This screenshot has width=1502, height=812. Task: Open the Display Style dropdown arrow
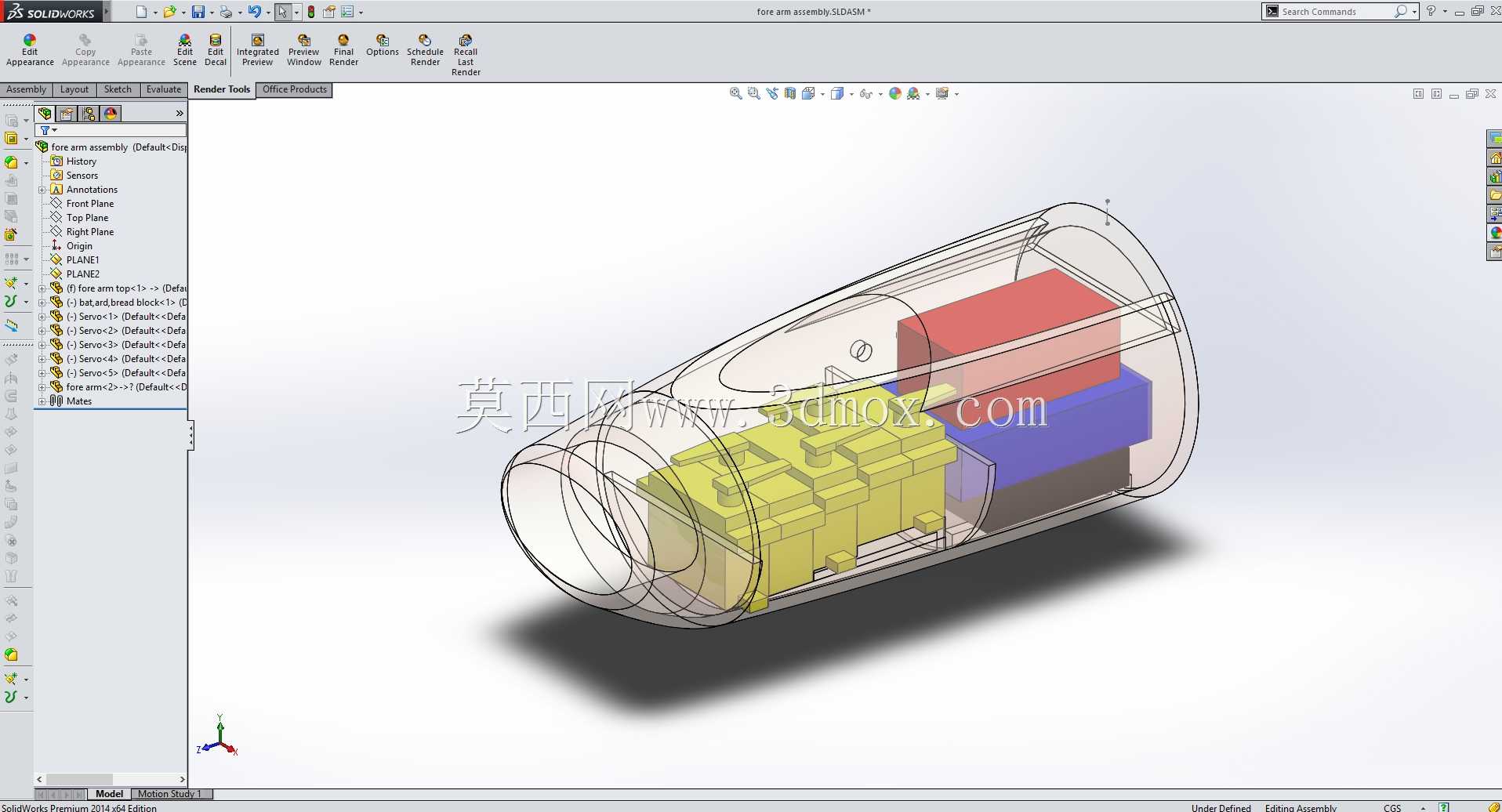851,94
